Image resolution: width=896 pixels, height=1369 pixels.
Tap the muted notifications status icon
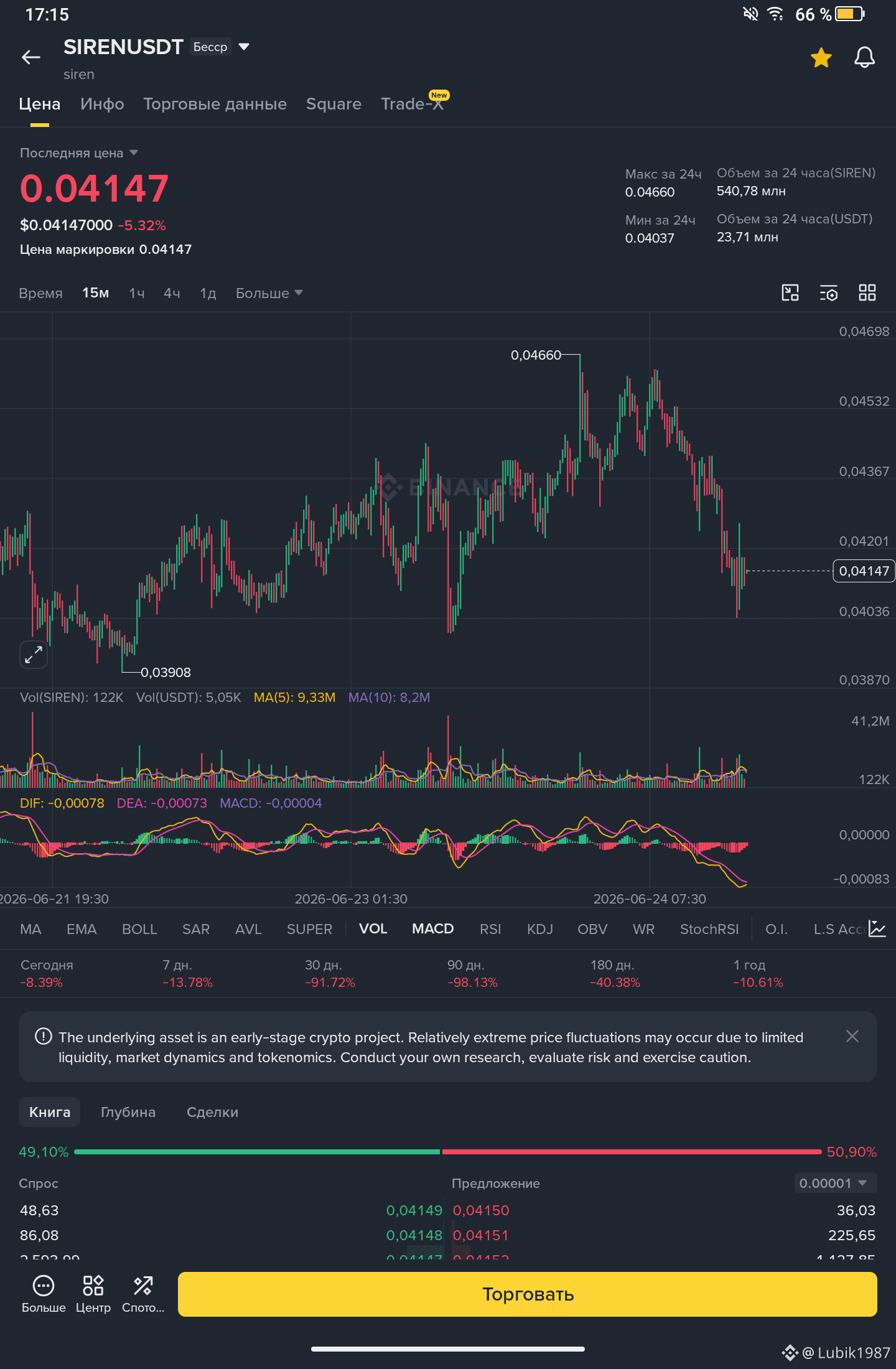click(750, 14)
